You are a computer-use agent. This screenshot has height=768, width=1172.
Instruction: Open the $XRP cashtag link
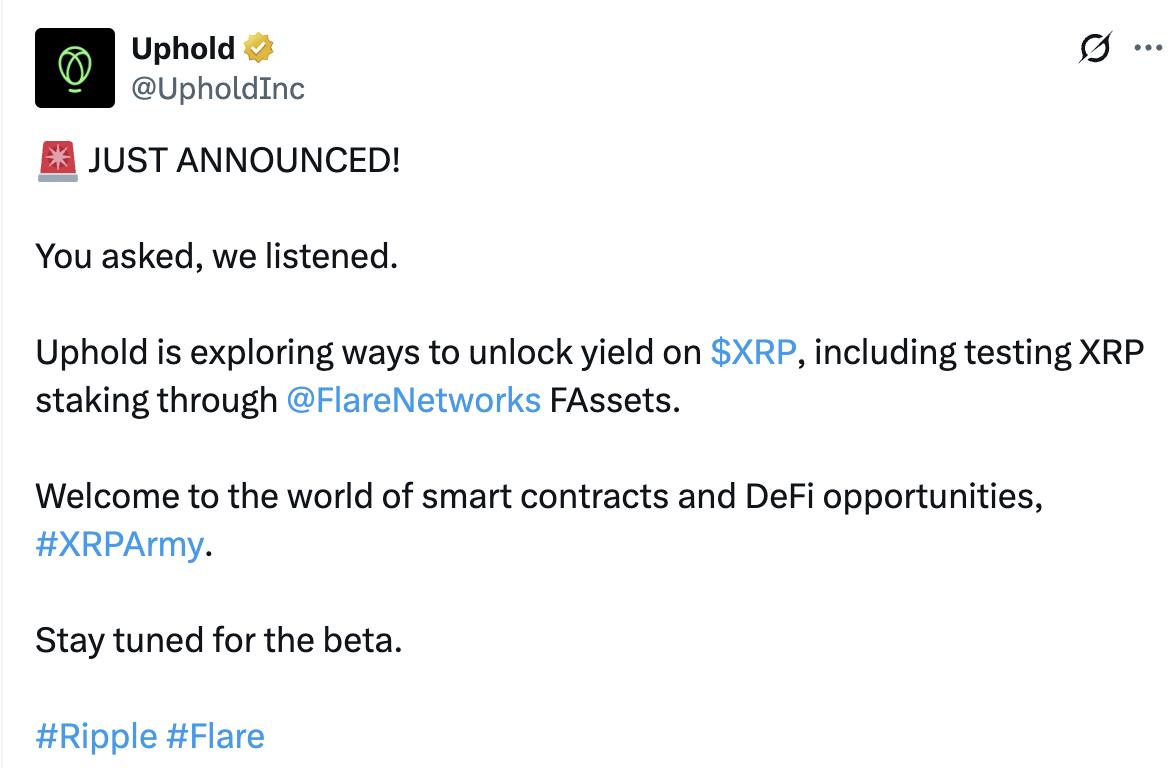(x=753, y=352)
